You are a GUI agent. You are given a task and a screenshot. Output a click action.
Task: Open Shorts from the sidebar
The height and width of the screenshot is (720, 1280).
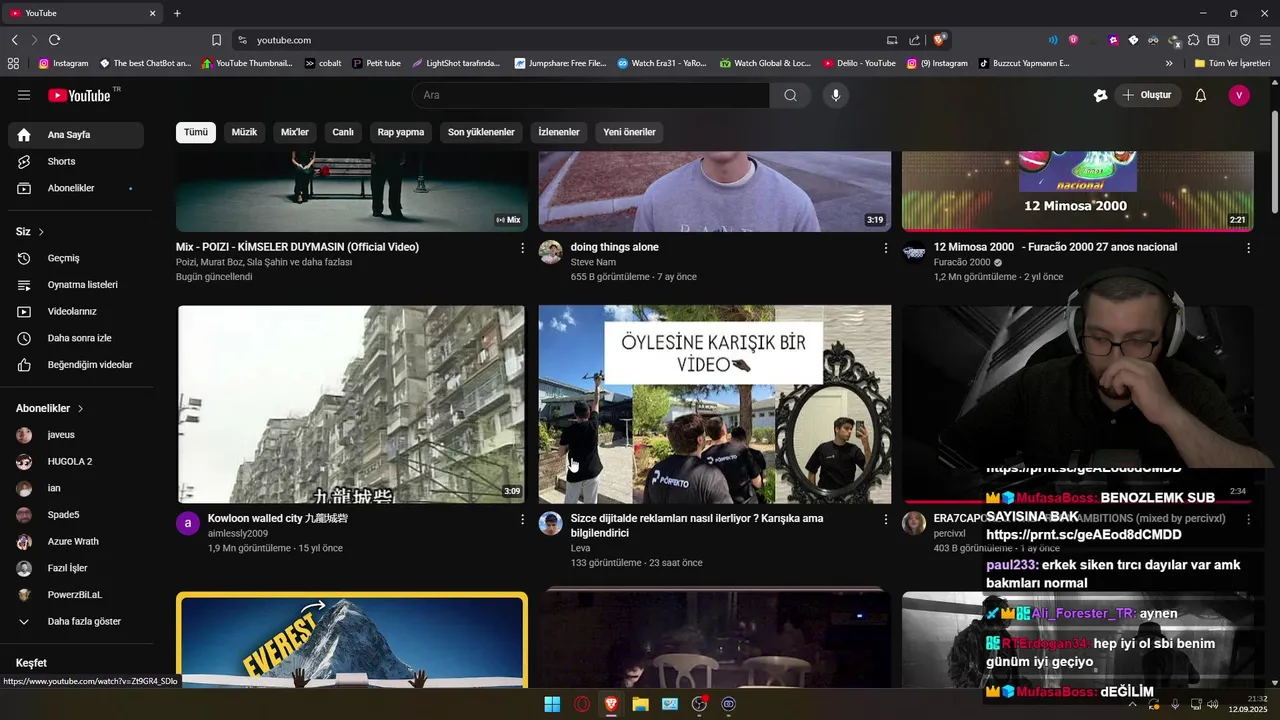pos(76,161)
